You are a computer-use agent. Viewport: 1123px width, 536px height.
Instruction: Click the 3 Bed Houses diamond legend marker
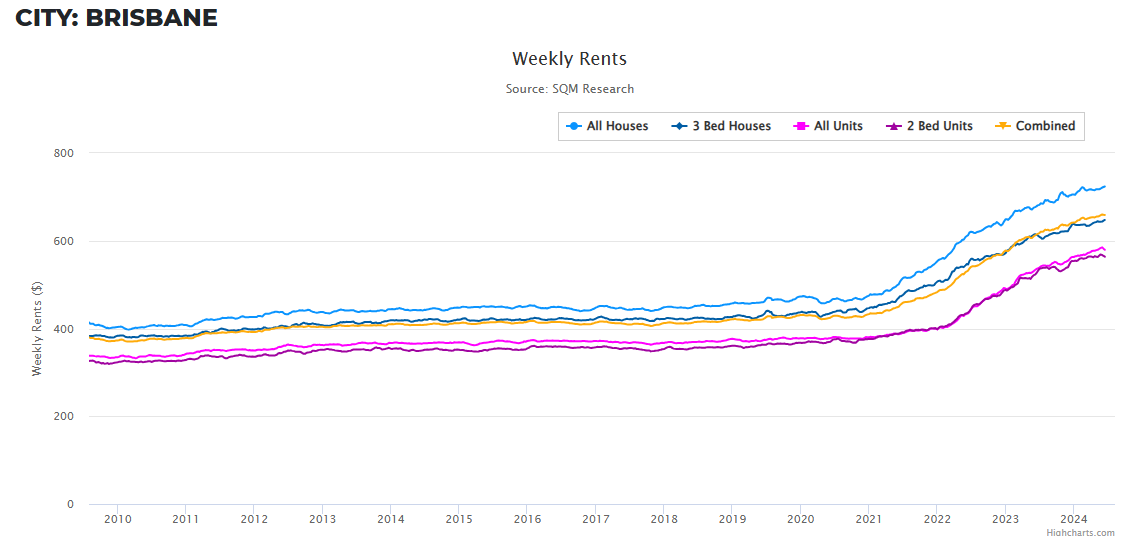point(679,127)
